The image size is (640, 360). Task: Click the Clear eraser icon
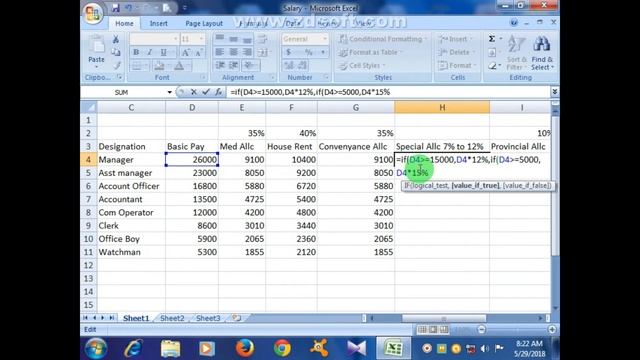pyautogui.click(x=493, y=65)
